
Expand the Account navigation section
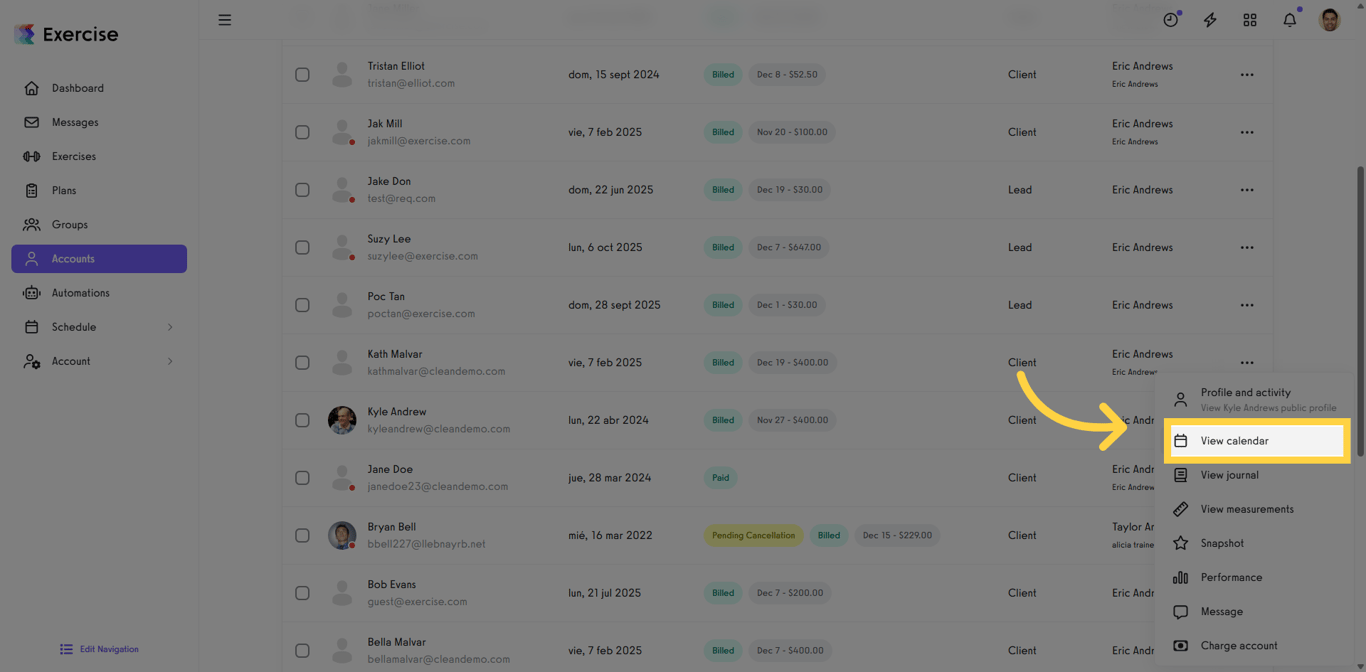[170, 361]
